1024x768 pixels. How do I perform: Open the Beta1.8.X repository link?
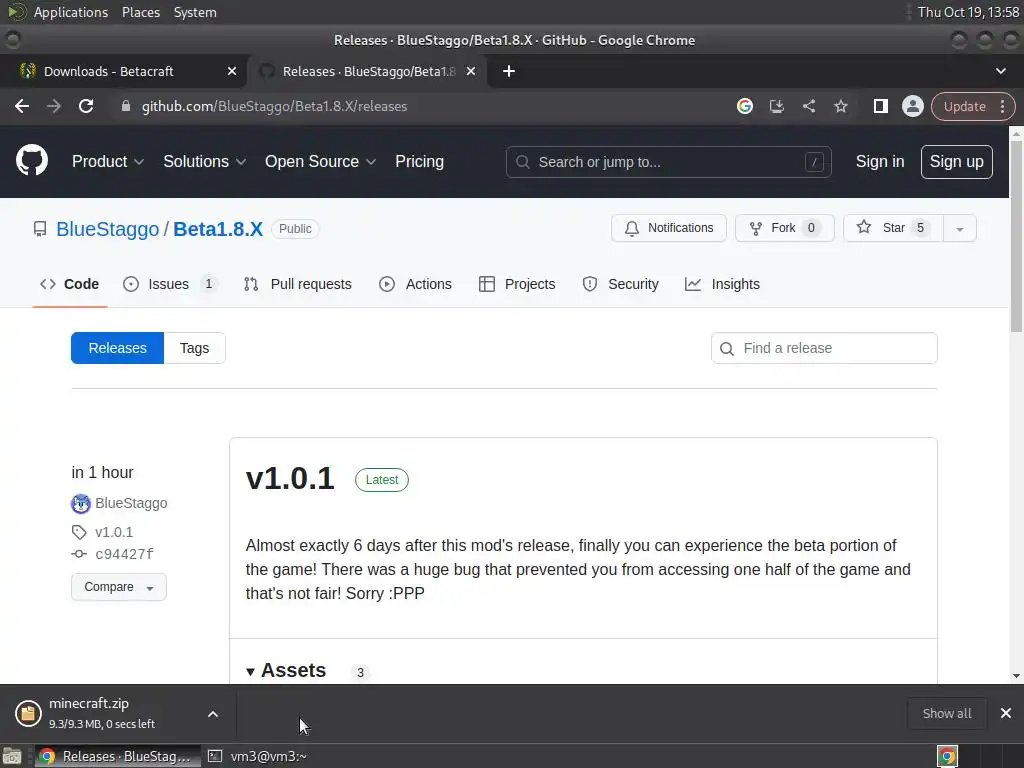[x=217, y=229]
